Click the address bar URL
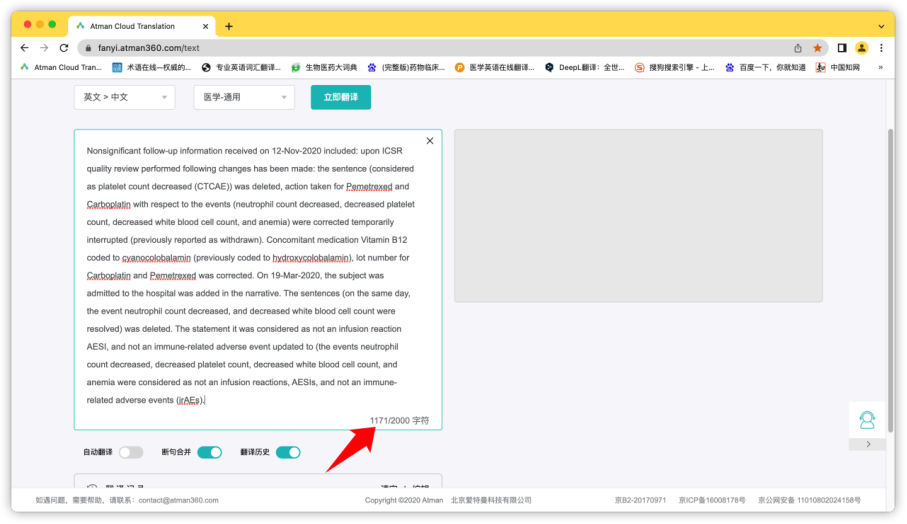Viewport: 907px width, 524px height. click(x=149, y=48)
